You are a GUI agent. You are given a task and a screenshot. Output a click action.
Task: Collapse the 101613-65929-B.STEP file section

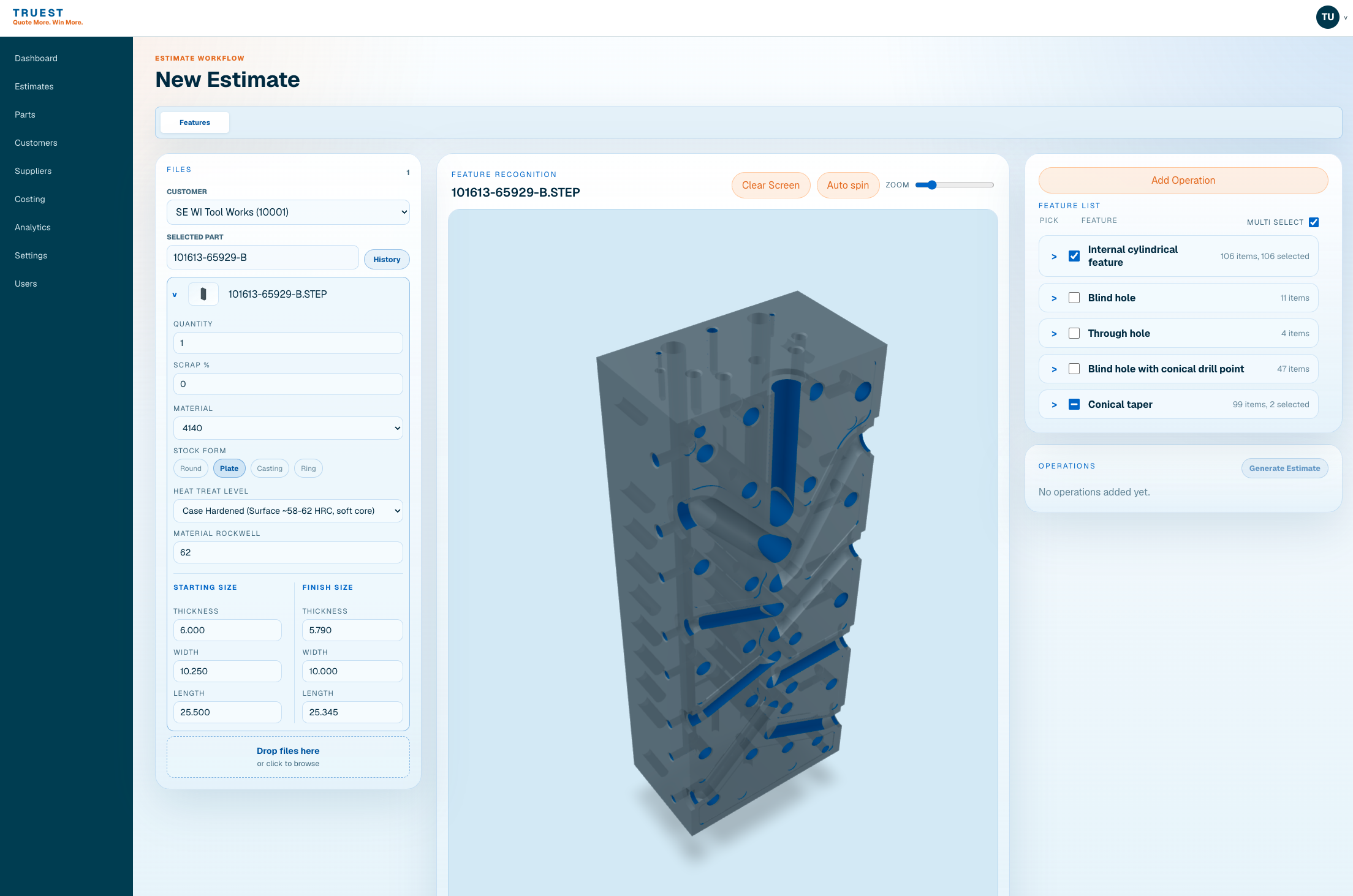point(175,295)
